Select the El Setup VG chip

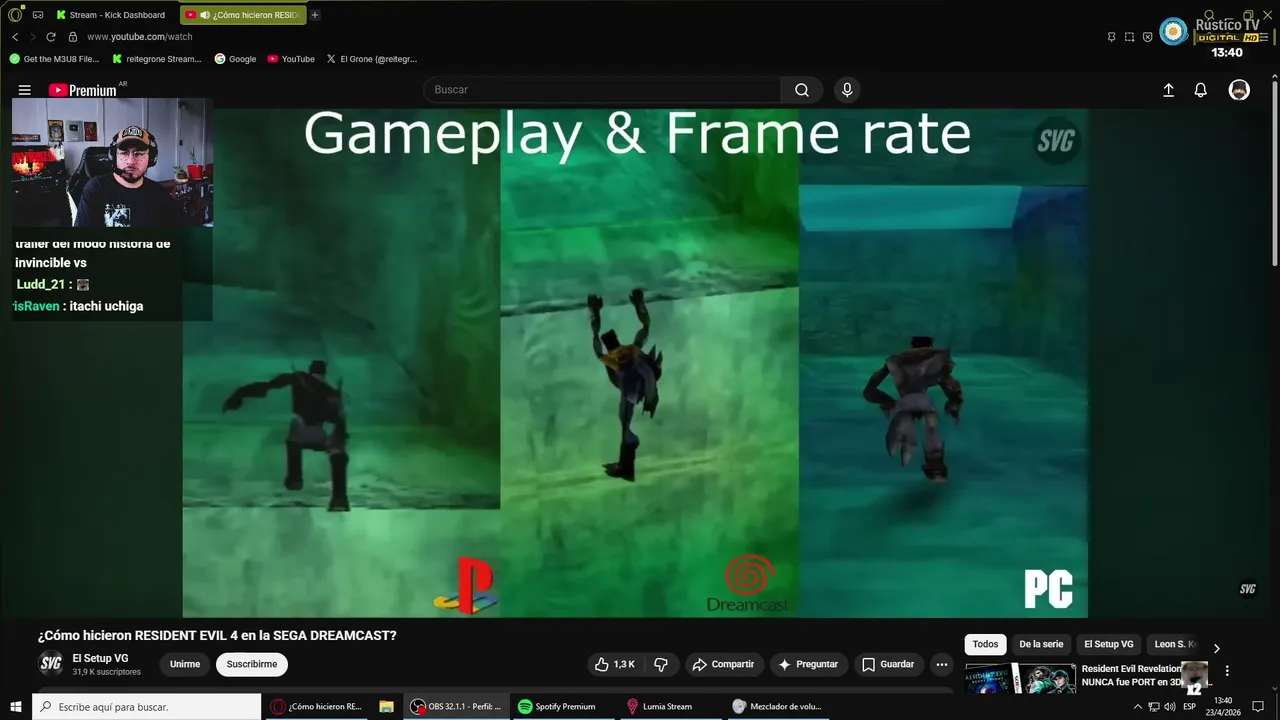(x=1109, y=644)
